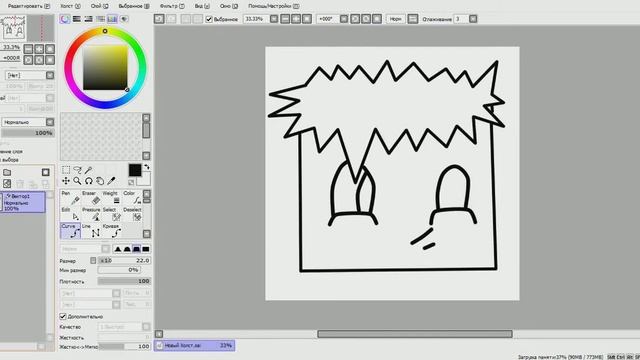Open the zoom percentage dropdown in toolbar

[x=274, y=19]
